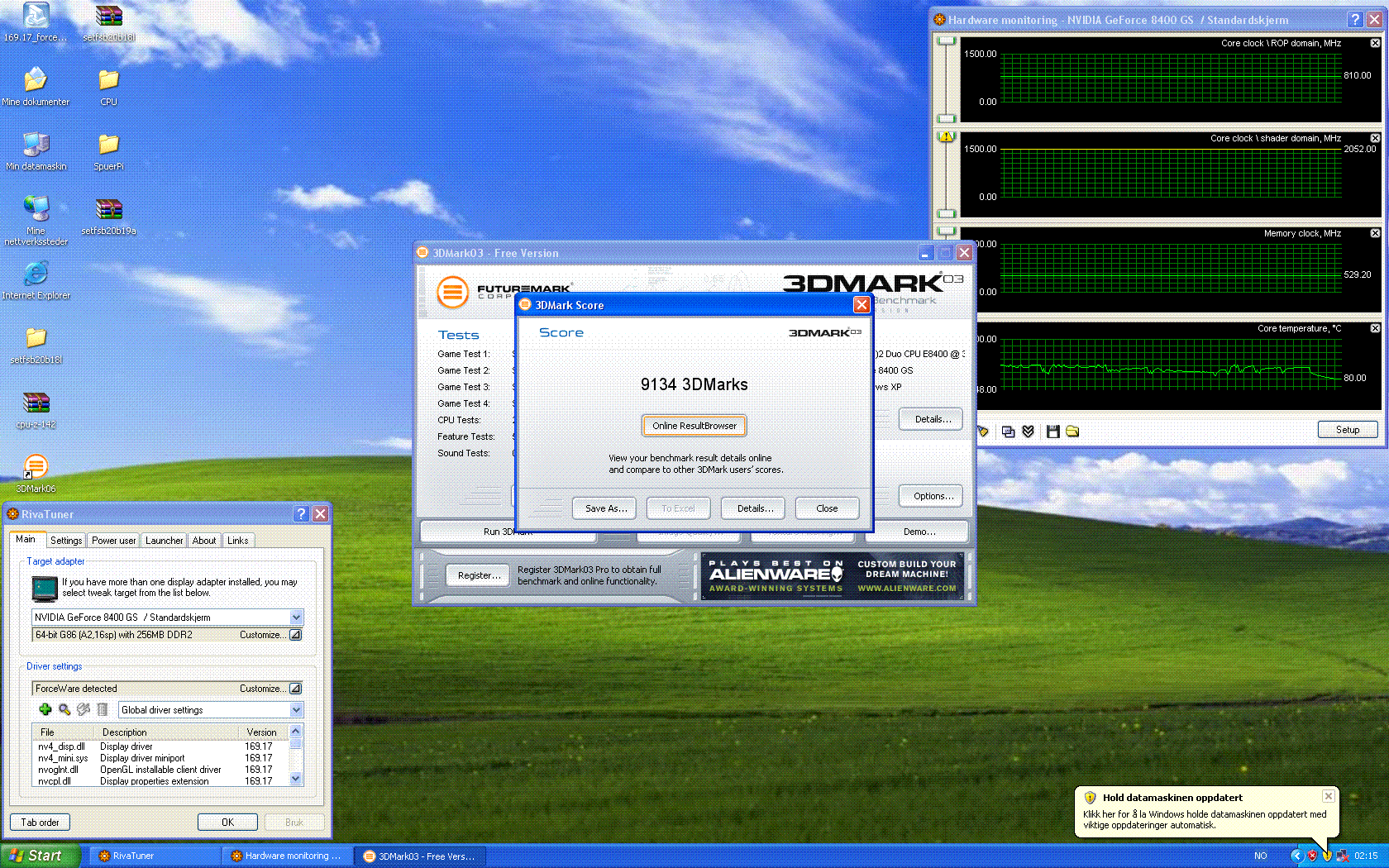This screenshot has height=868, width=1389.
Task: Dismiss the Hold datamaskinen oppdatert balloon
Action: (x=1329, y=796)
